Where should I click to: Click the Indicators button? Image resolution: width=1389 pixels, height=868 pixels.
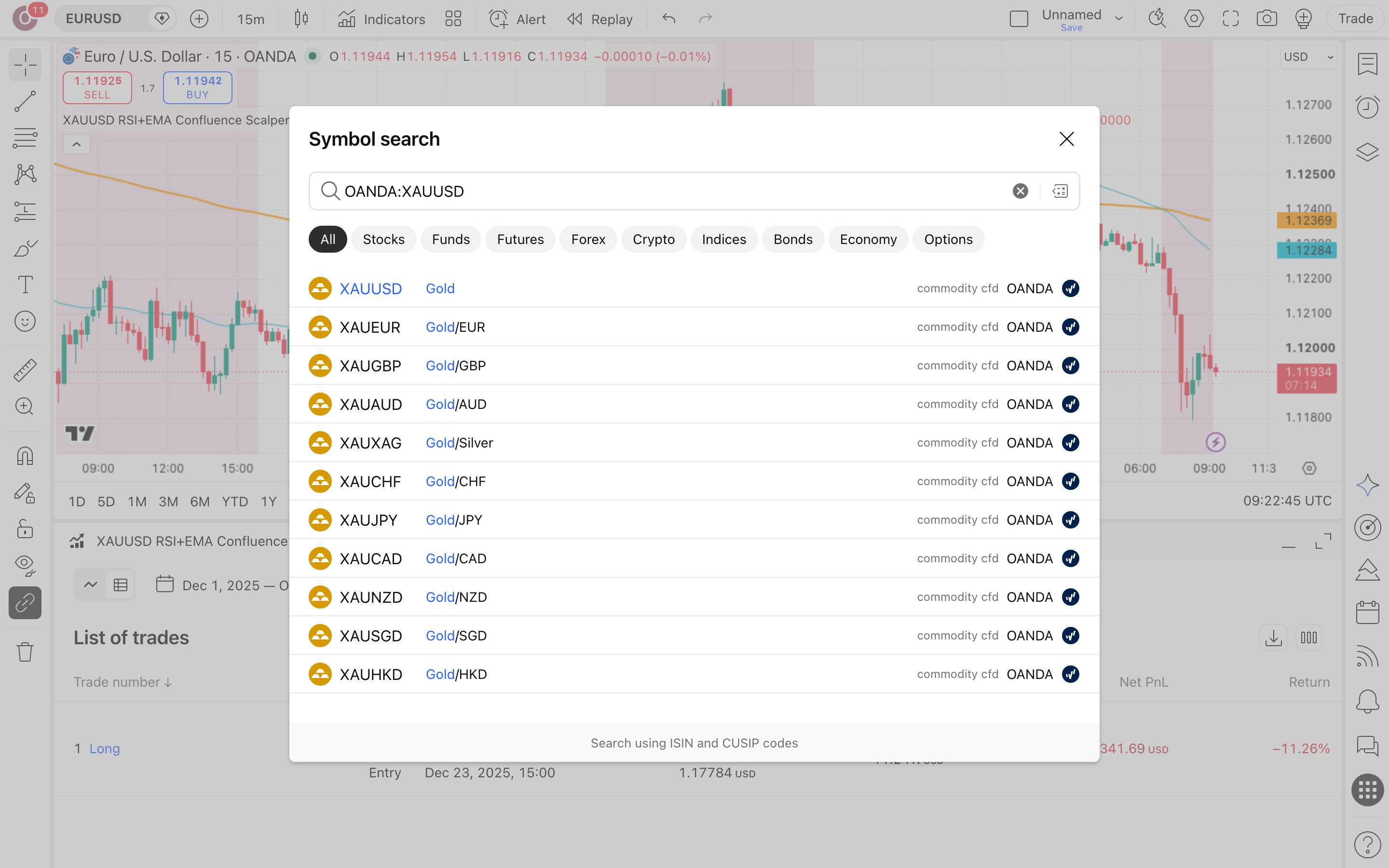(381, 19)
